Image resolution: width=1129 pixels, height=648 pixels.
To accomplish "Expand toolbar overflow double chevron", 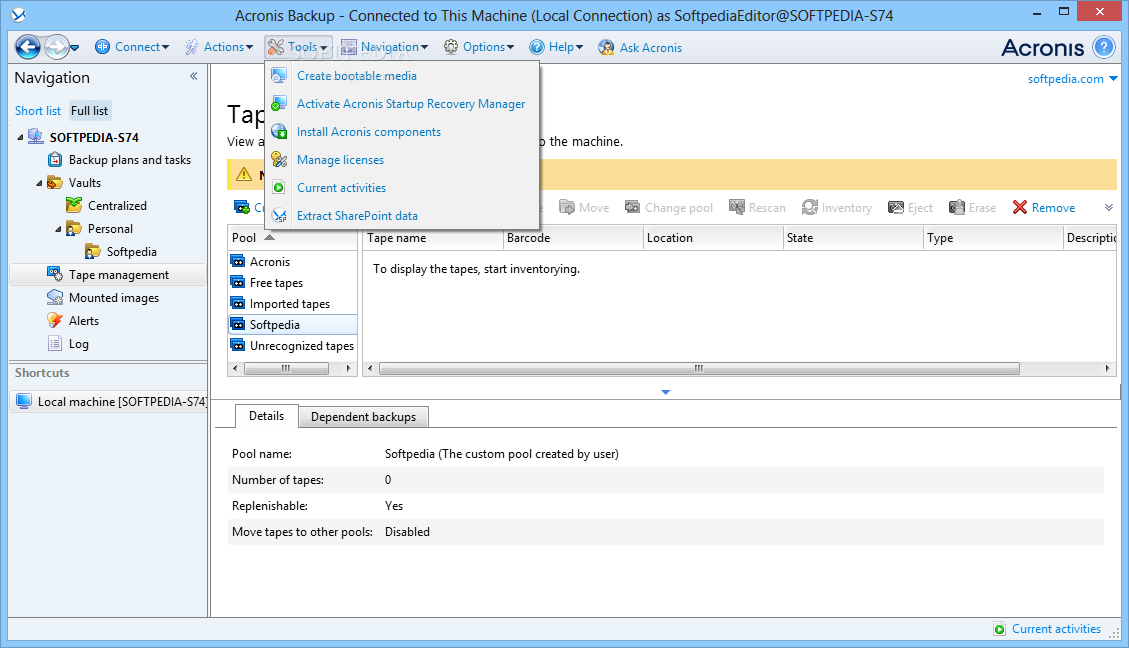I will point(1109,207).
